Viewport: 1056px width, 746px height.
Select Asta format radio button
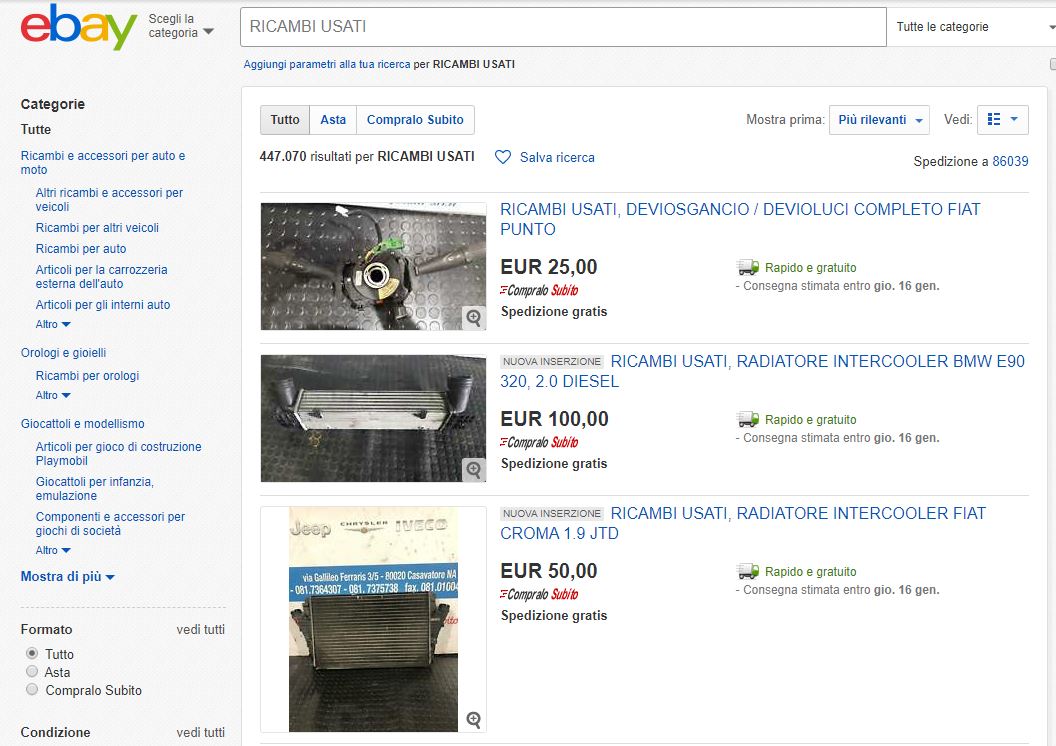pos(32,671)
